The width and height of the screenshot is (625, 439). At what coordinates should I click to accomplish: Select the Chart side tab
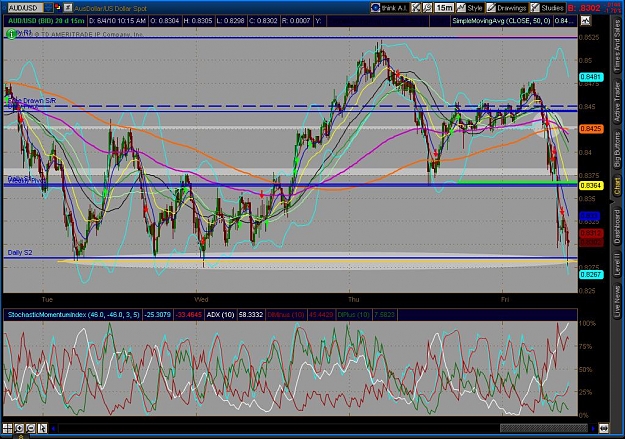tap(617, 187)
